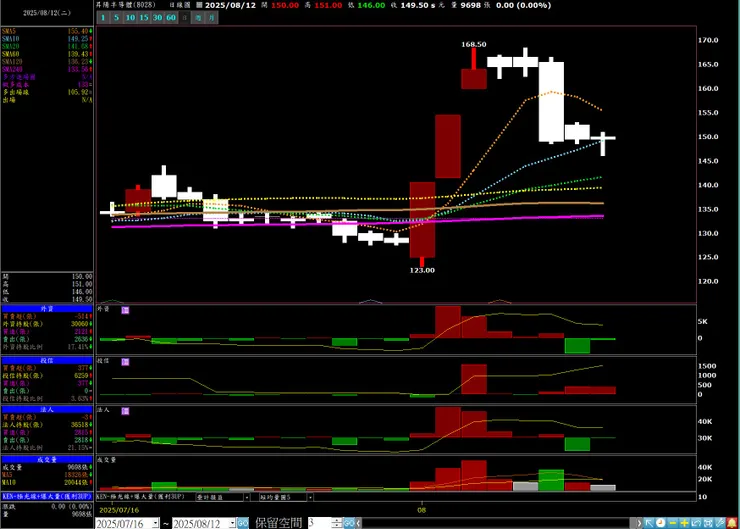The image size is (740, 529).
Task: Click the fit-to-screen frame icon
Action: (x=708, y=523)
